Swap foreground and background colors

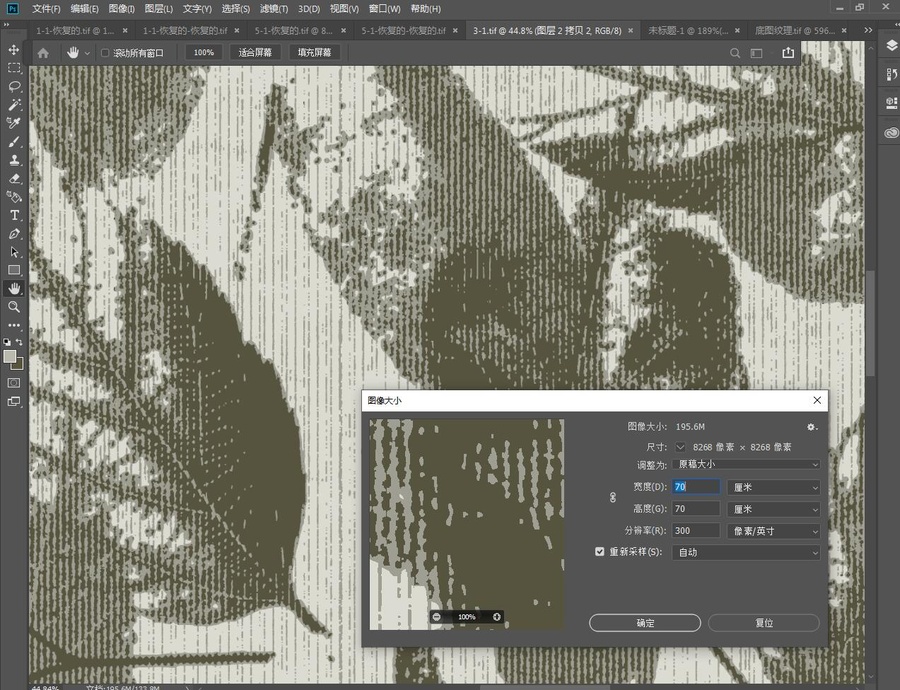tap(19, 342)
